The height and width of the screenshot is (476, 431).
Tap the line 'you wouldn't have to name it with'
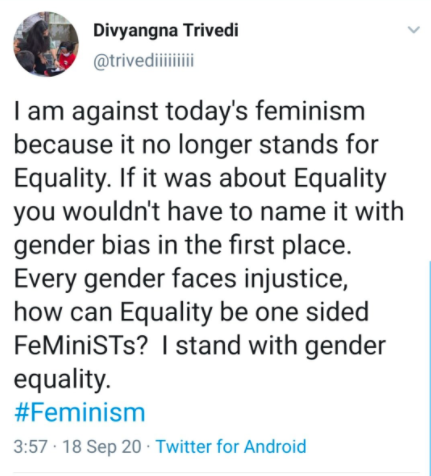click(209, 212)
